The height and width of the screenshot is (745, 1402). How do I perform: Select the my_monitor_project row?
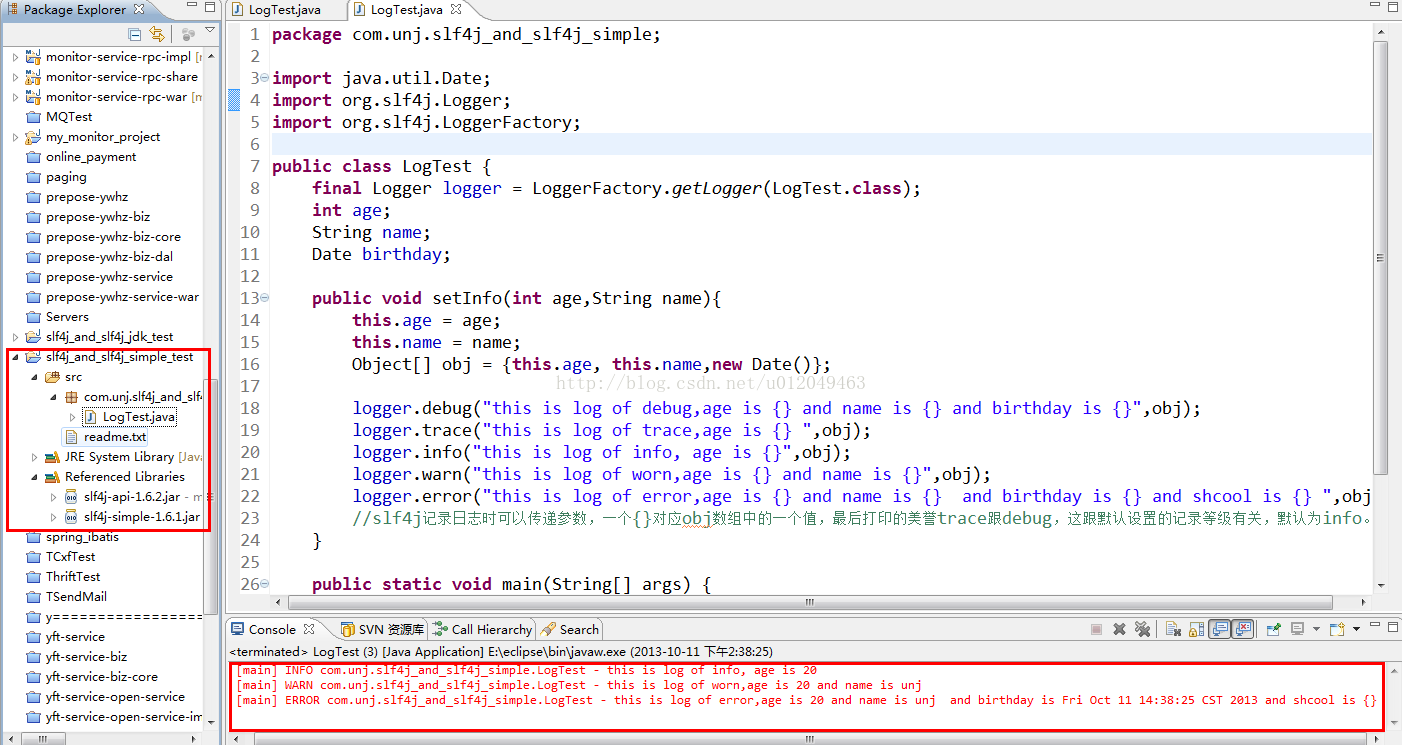(x=103, y=137)
